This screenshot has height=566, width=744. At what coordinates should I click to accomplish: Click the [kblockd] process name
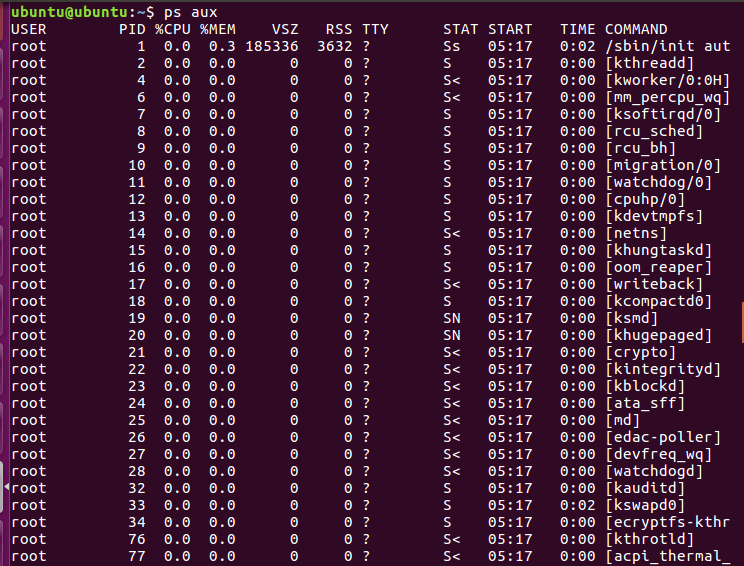pos(645,386)
